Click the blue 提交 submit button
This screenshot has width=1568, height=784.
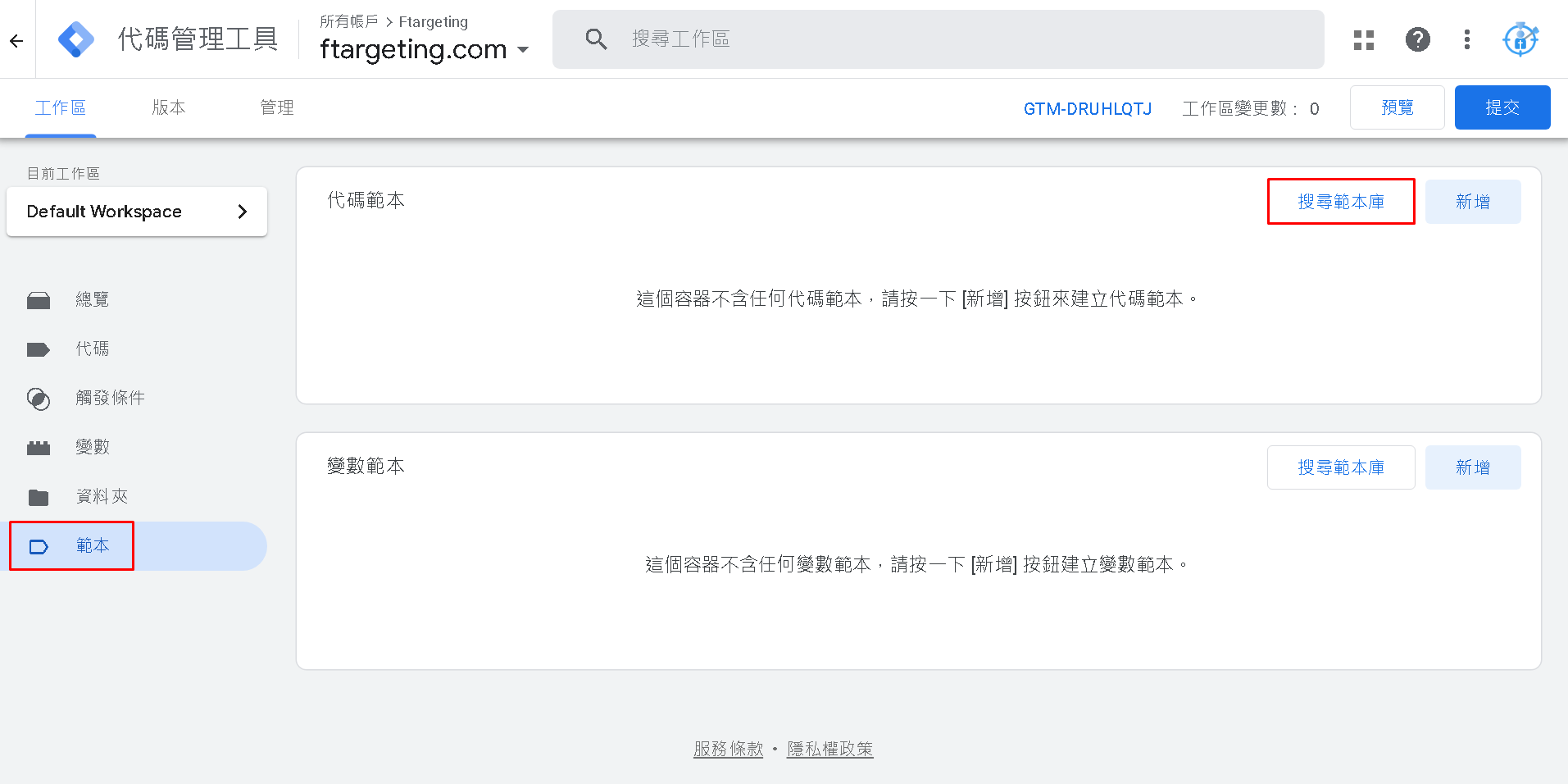[x=1502, y=107]
